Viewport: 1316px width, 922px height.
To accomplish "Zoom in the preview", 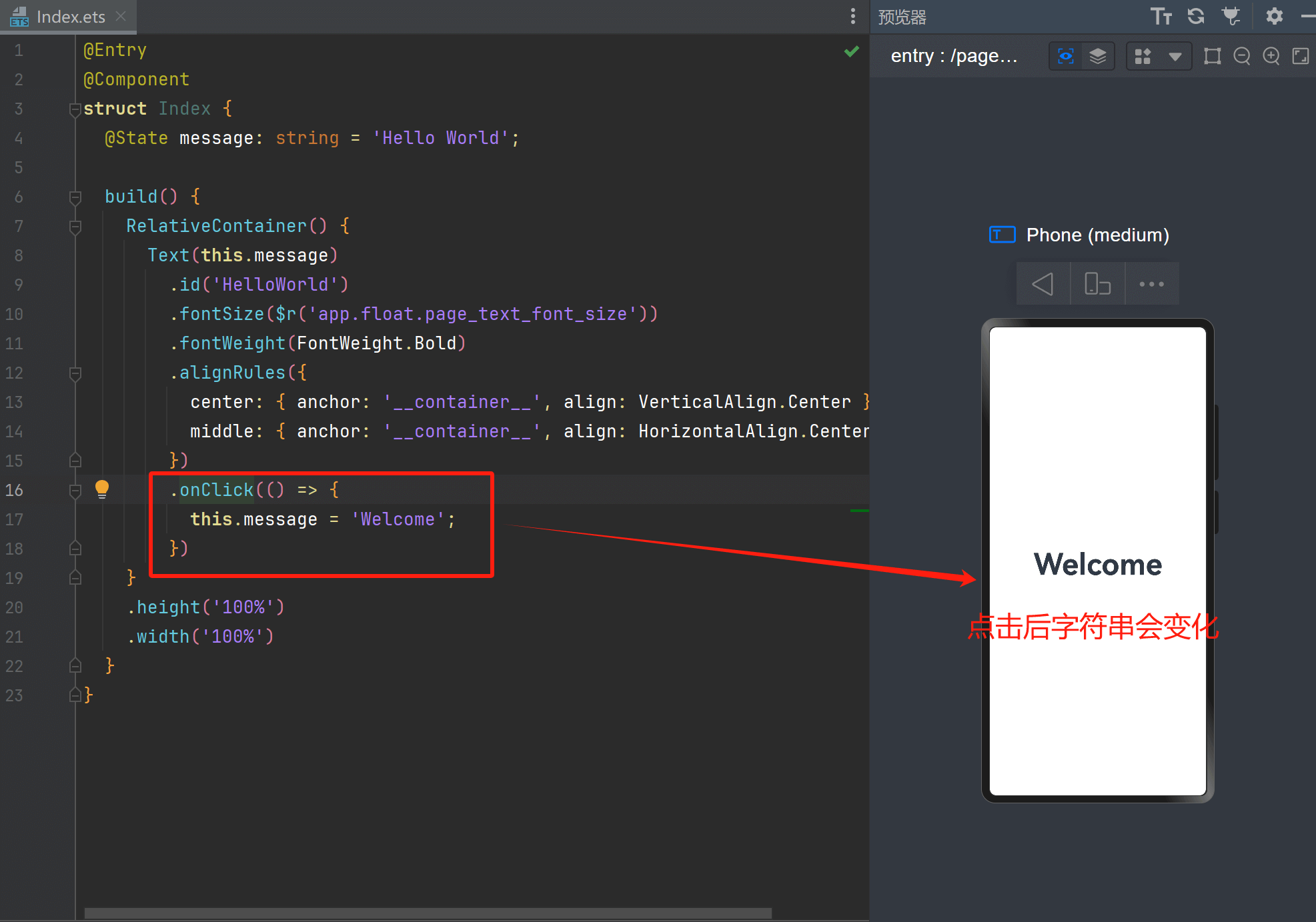I will tap(1271, 56).
